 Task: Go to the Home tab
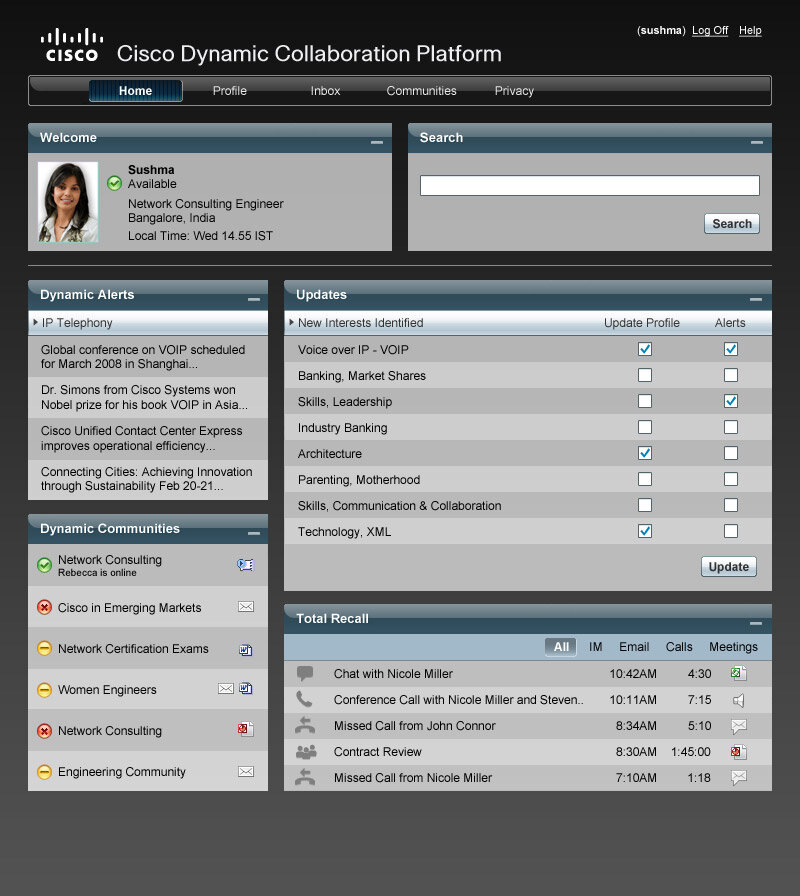tap(135, 91)
